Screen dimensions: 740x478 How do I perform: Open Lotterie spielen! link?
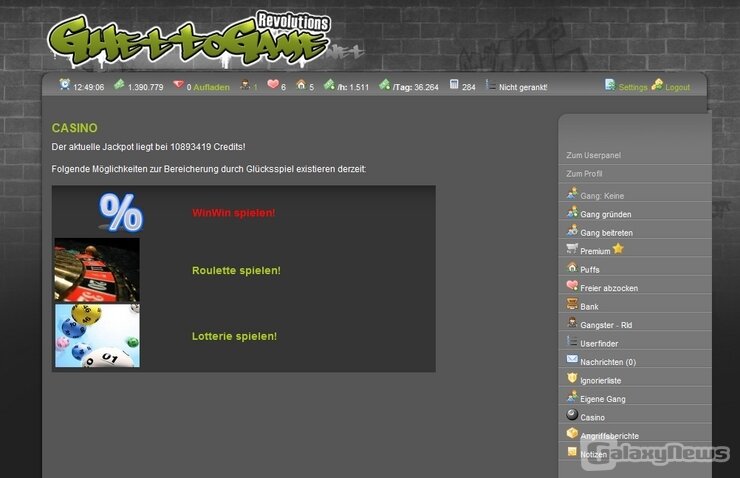(235, 336)
